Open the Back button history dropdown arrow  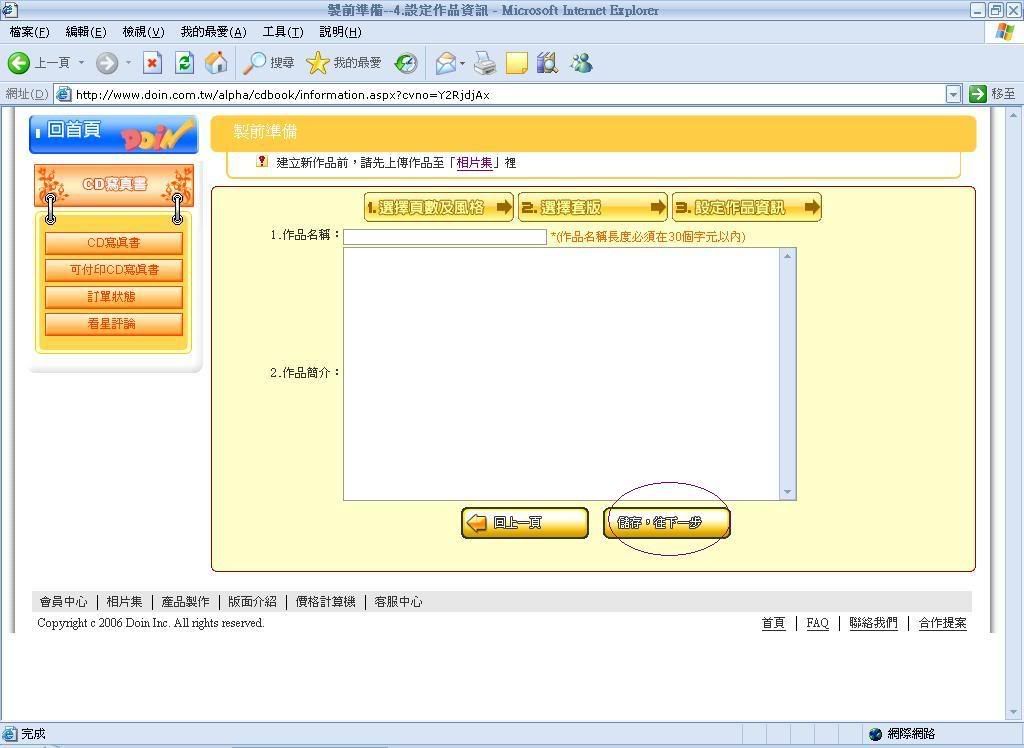82,63
